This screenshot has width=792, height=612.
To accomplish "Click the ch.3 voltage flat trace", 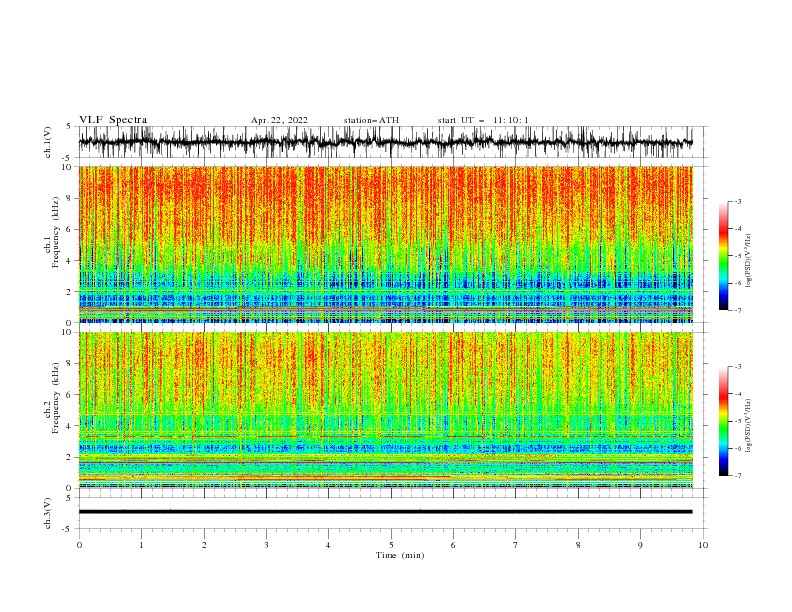I will coord(385,512).
